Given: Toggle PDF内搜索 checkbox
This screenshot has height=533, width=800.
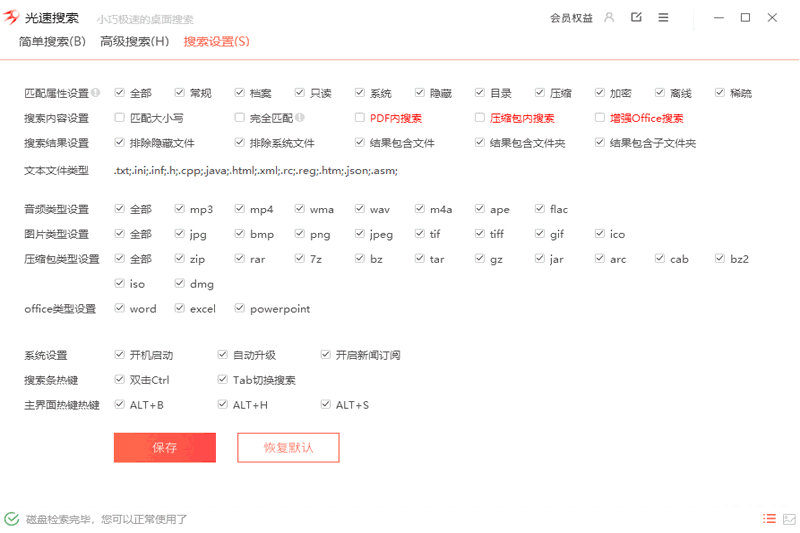Looking at the screenshot, I should [x=360, y=117].
